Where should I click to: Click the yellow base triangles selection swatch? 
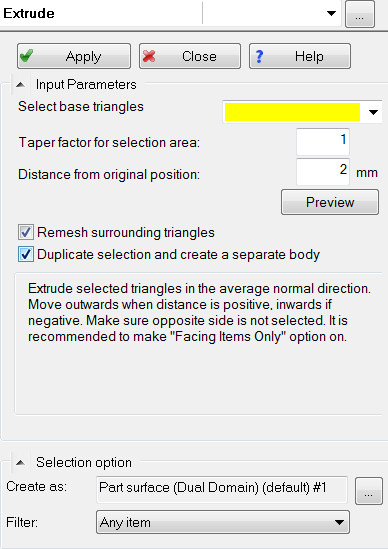(292, 112)
